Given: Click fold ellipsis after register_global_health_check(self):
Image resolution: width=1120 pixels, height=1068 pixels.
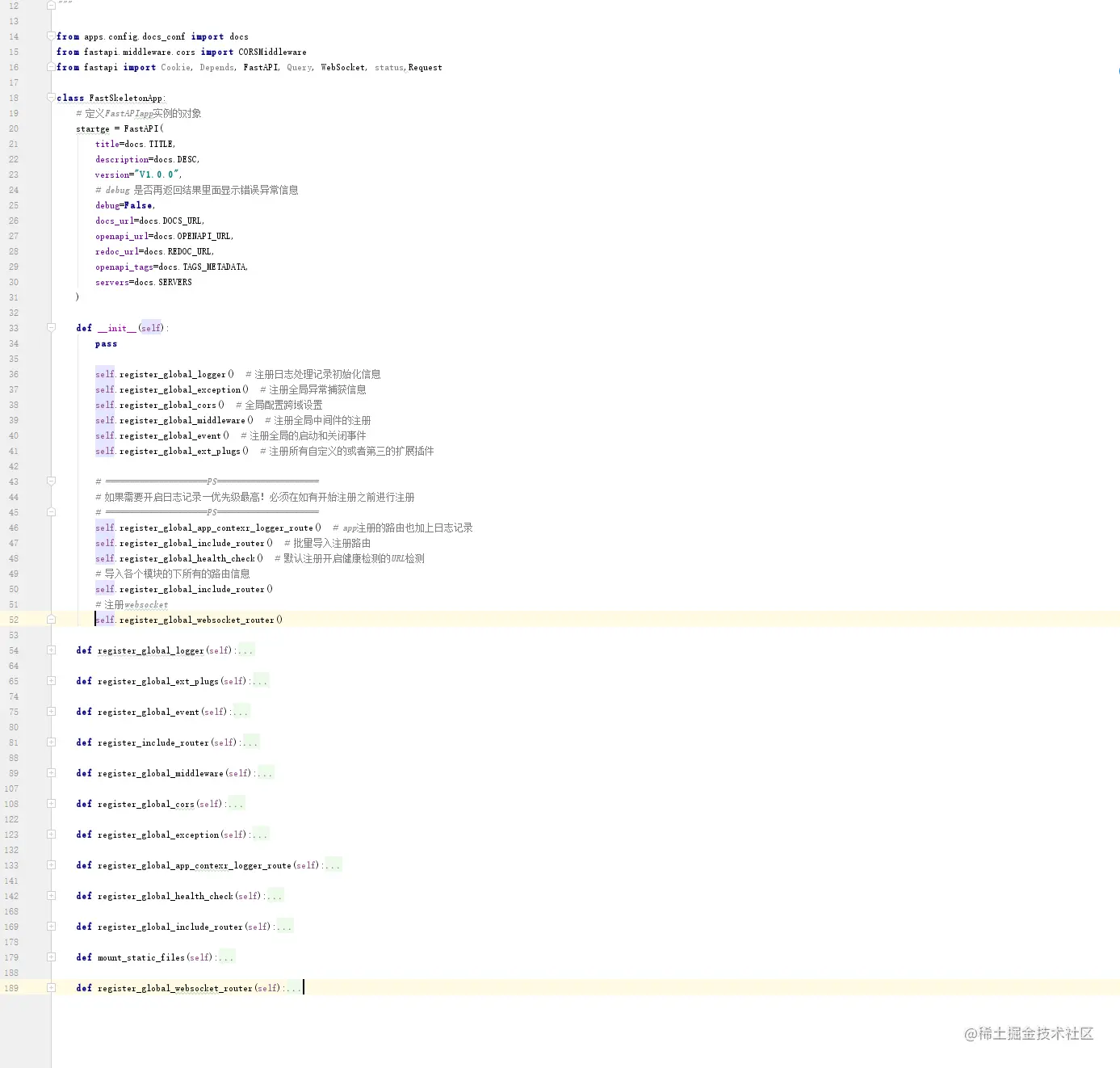Looking at the screenshot, I should point(275,896).
